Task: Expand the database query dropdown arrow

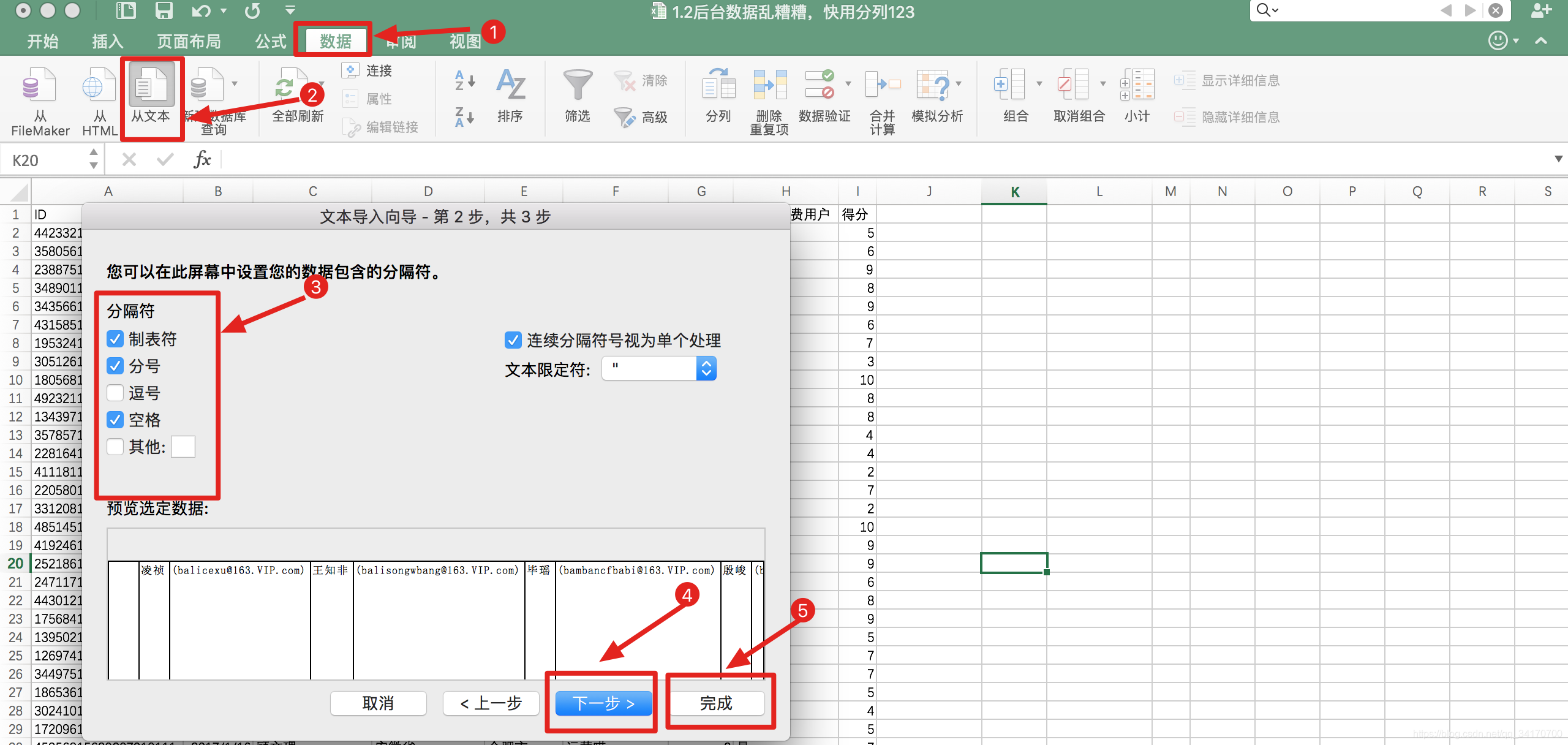Action: pyautogui.click(x=235, y=83)
